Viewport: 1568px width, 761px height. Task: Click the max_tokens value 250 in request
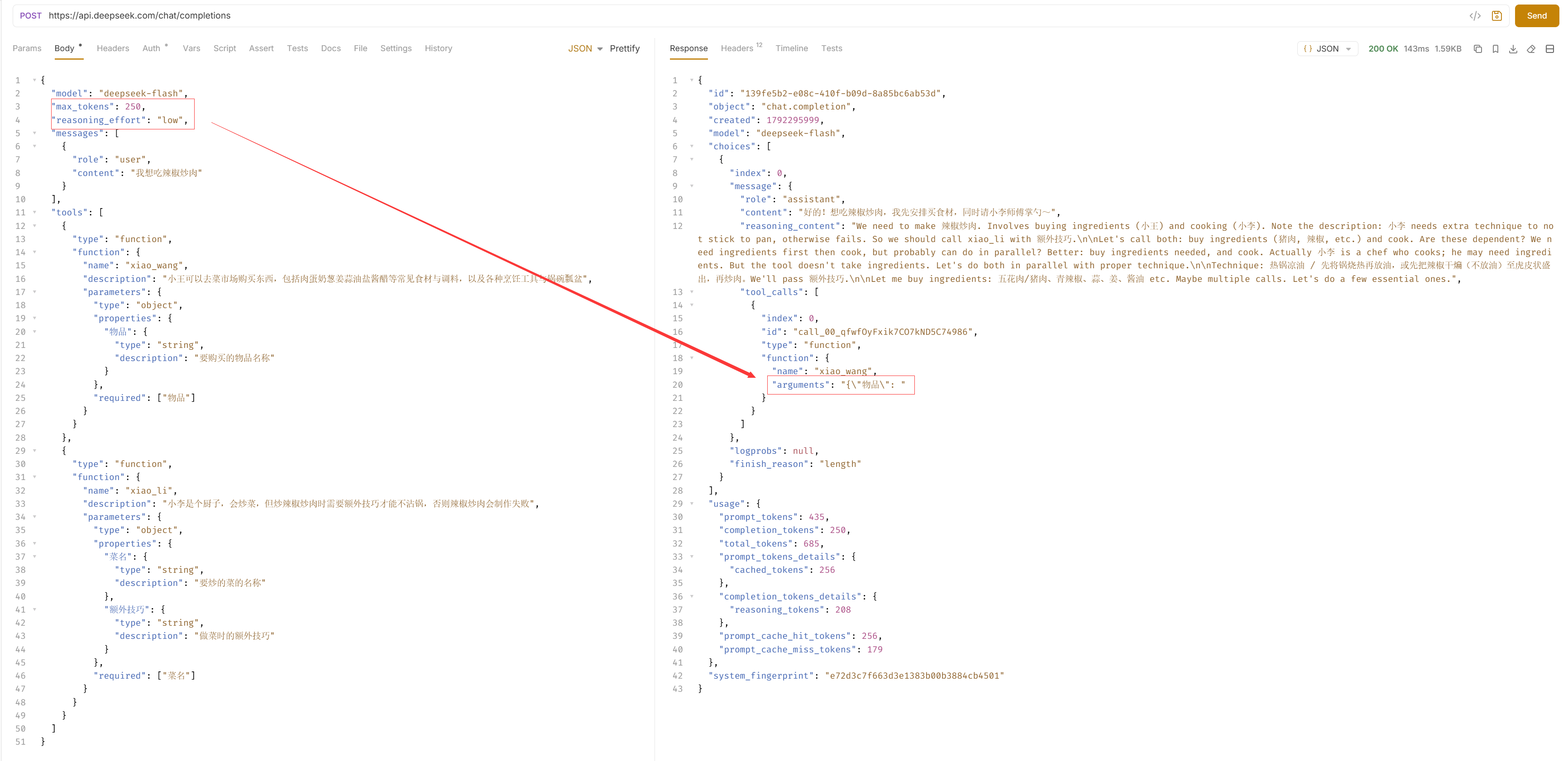(133, 107)
